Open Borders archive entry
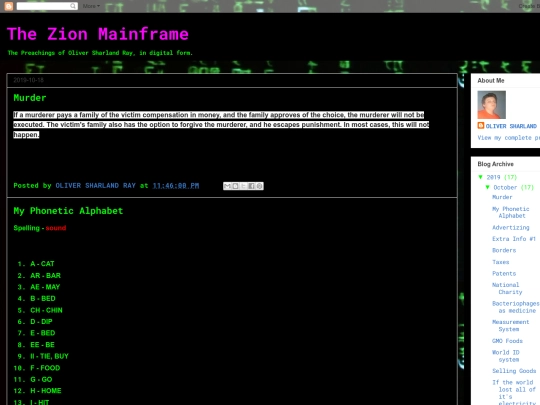The width and height of the screenshot is (540, 405). point(504,250)
